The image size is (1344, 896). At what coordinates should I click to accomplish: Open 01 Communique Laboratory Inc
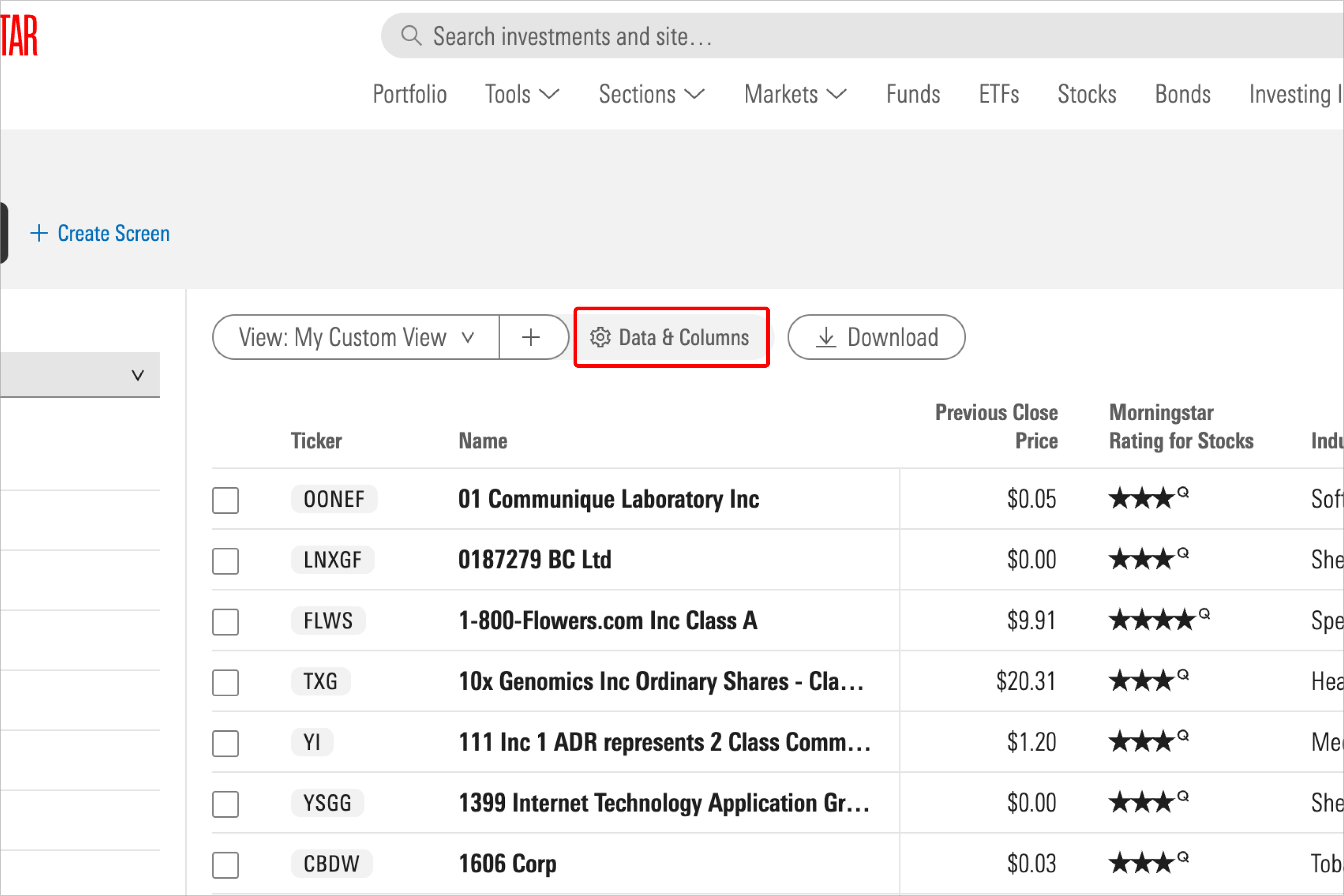click(609, 499)
